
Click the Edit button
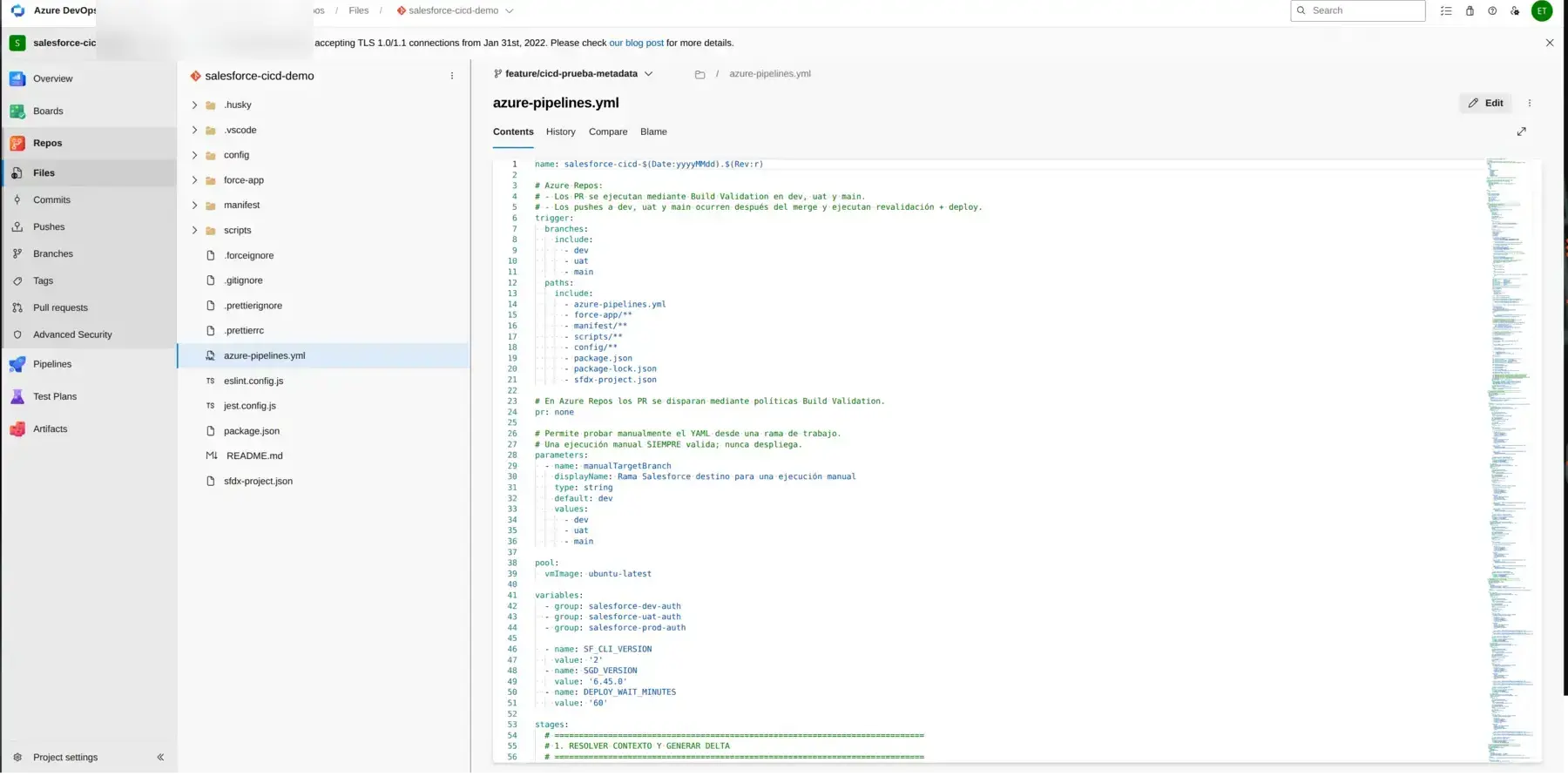1485,103
